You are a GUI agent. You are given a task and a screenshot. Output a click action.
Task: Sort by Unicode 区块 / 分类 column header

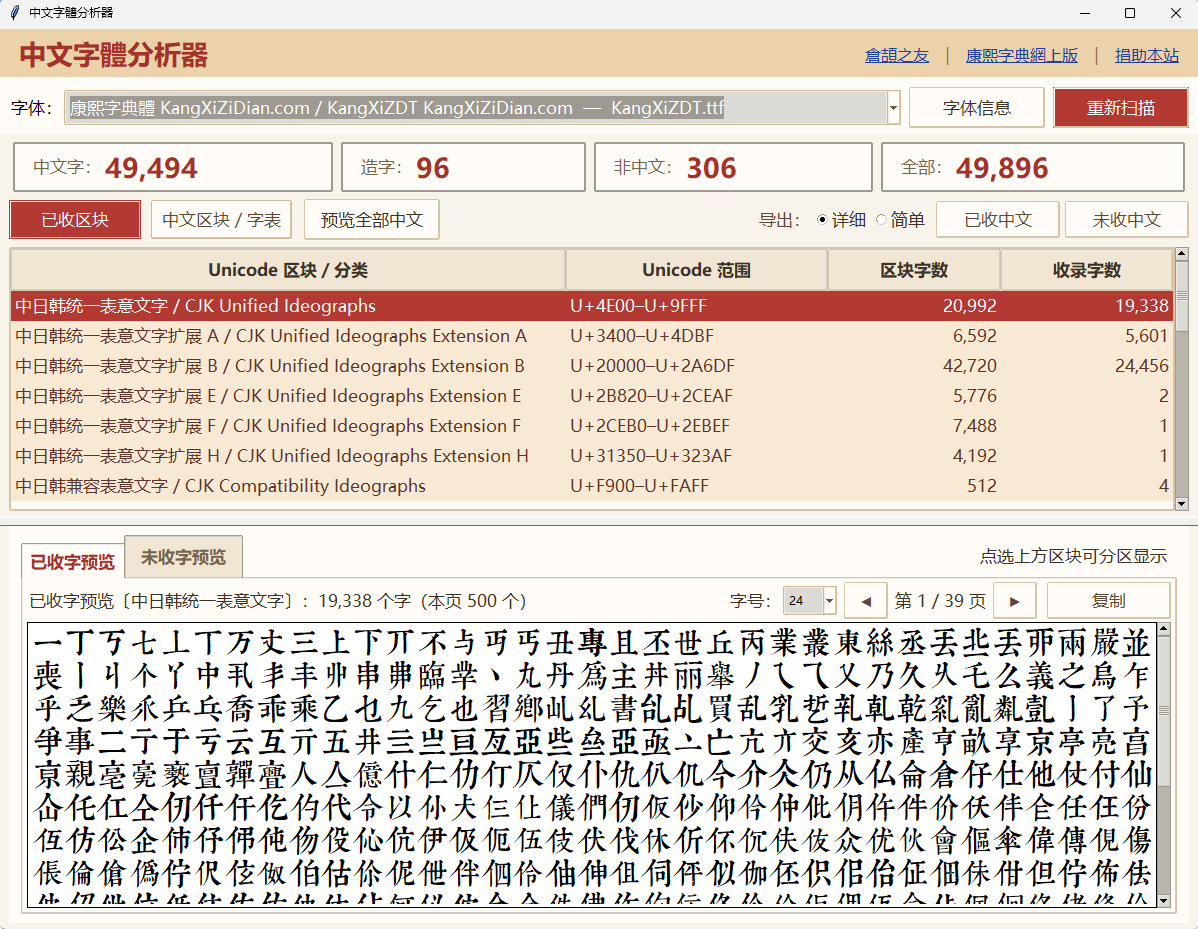[x=288, y=270]
